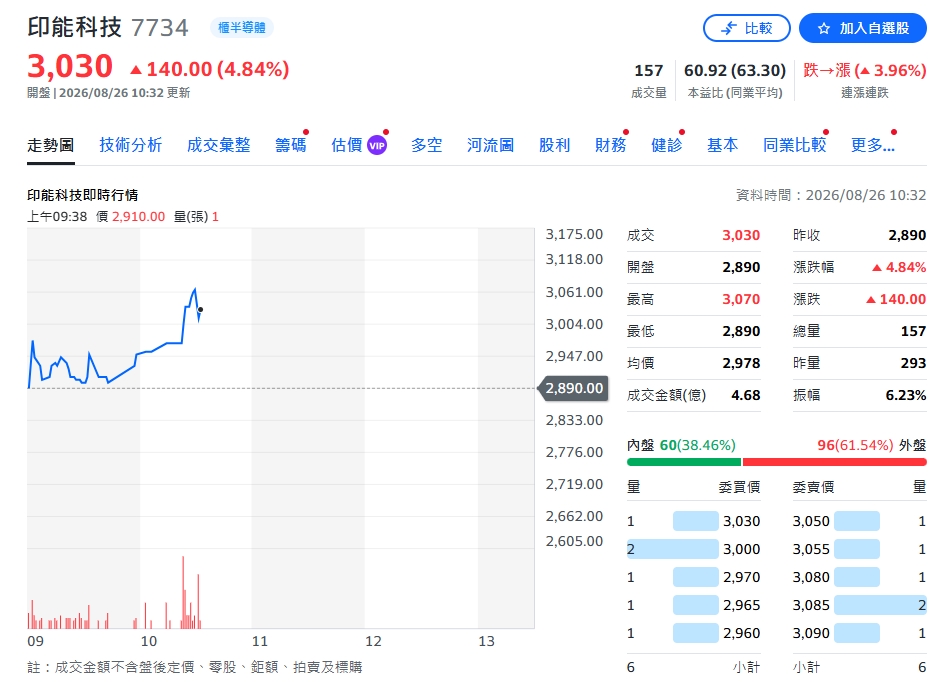This screenshot has width=935, height=682.
Task: Click bid price 3,000 row
Action: pos(693,549)
